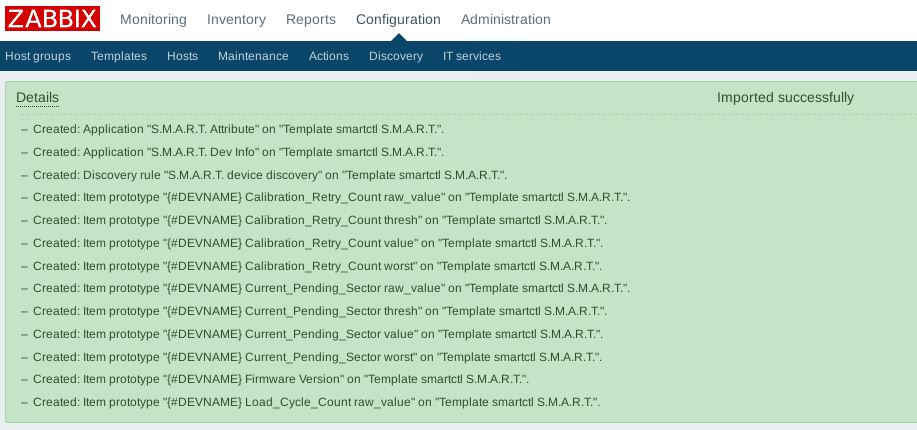
Task: Select the Configuration menu
Action: click(x=398, y=19)
